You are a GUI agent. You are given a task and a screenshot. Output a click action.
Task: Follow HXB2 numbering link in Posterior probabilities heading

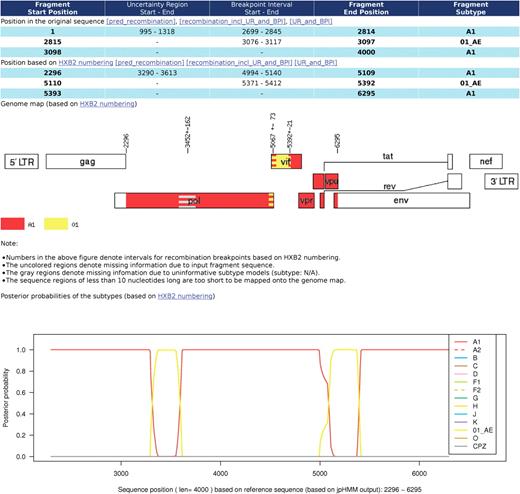pyautogui.click(x=185, y=296)
